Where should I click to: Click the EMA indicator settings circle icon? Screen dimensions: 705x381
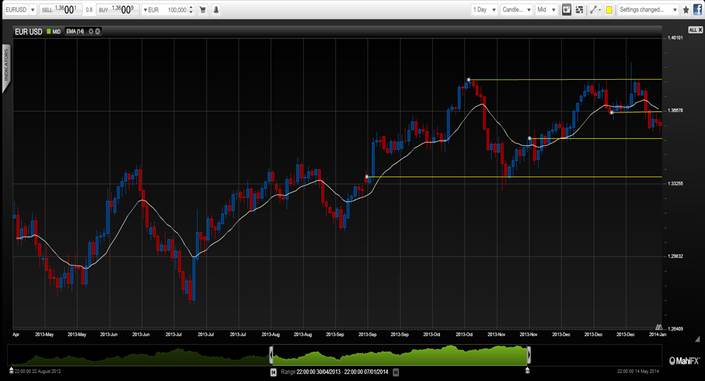click(x=91, y=31)
